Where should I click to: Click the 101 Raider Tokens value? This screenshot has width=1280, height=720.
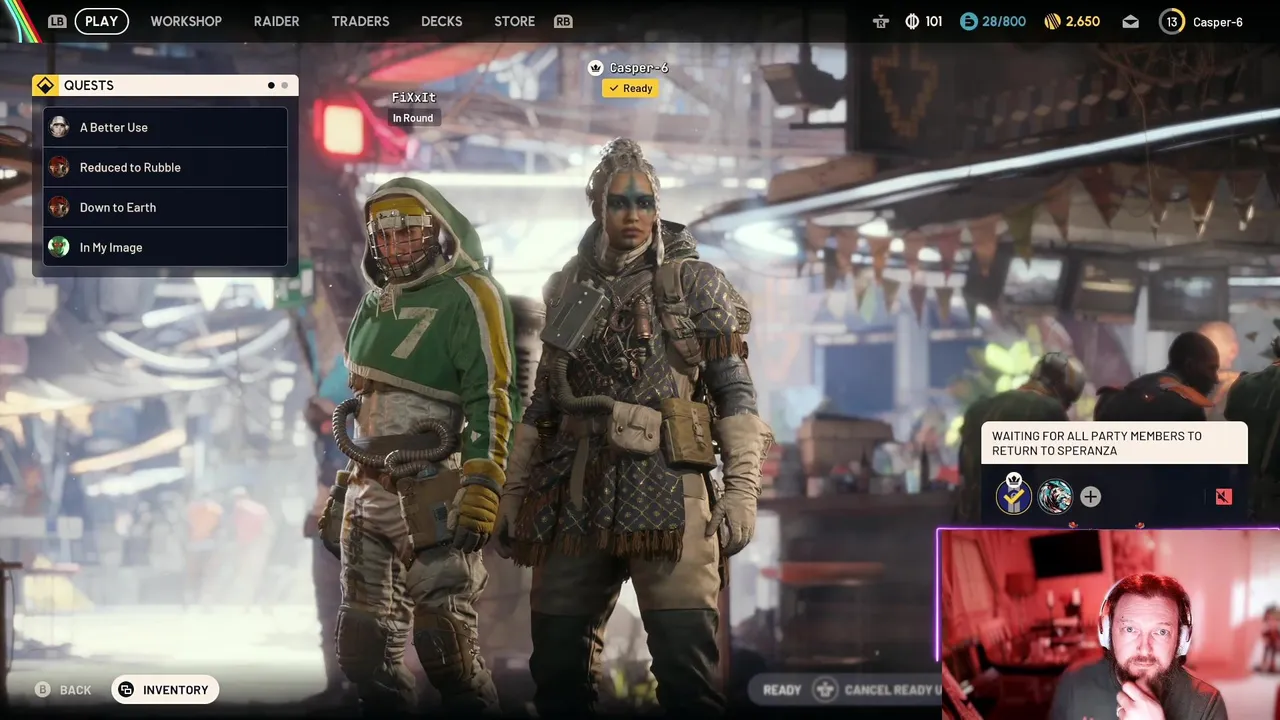pyautogui.click(x=934, y=21)
